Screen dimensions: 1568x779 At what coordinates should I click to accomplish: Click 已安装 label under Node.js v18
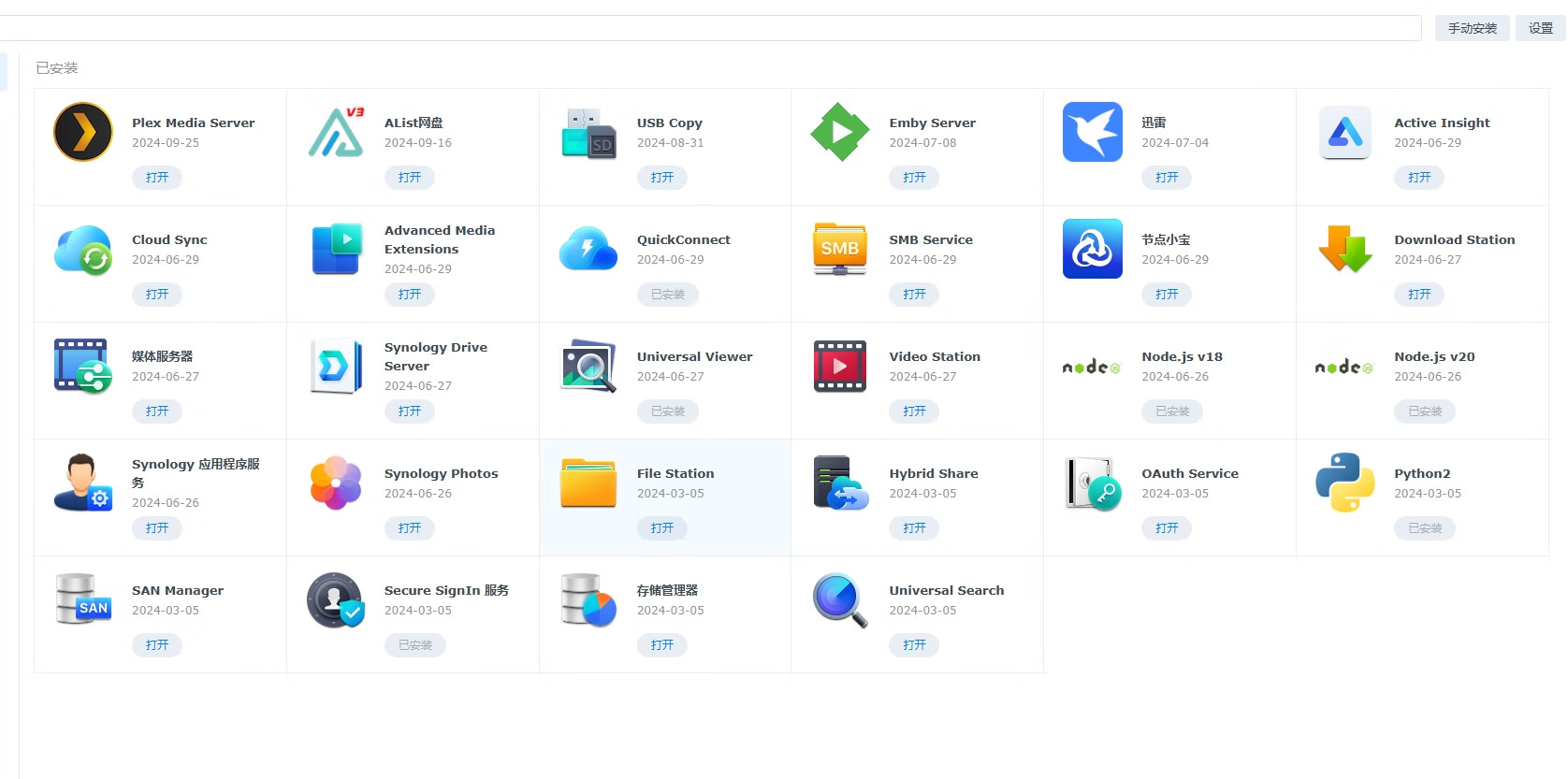pos(1172,411)
